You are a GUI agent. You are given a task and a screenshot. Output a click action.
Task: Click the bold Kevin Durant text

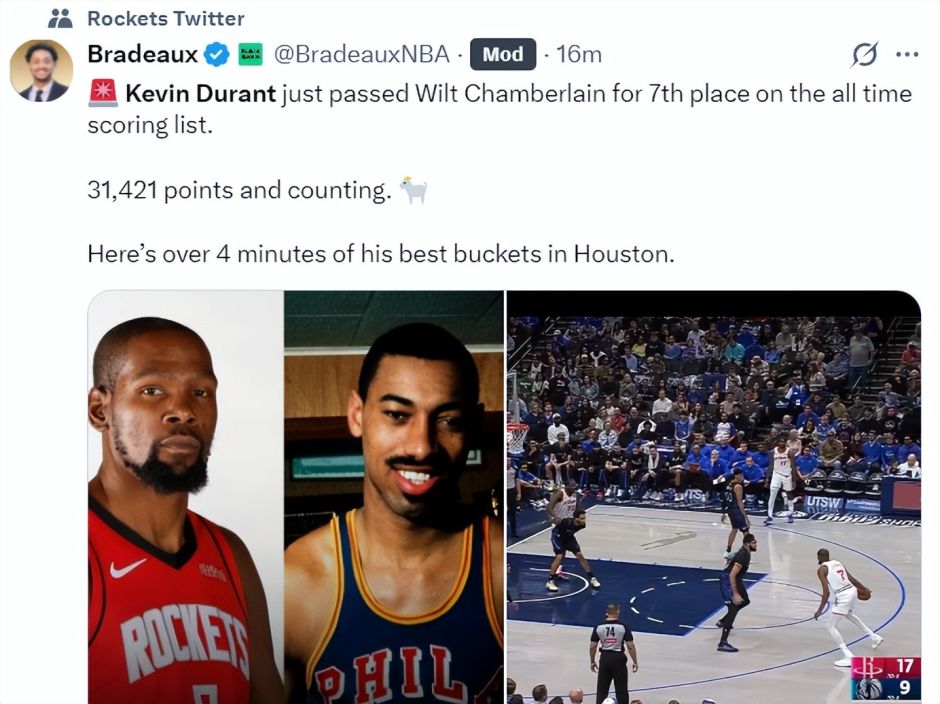click(x=201, y=94)
